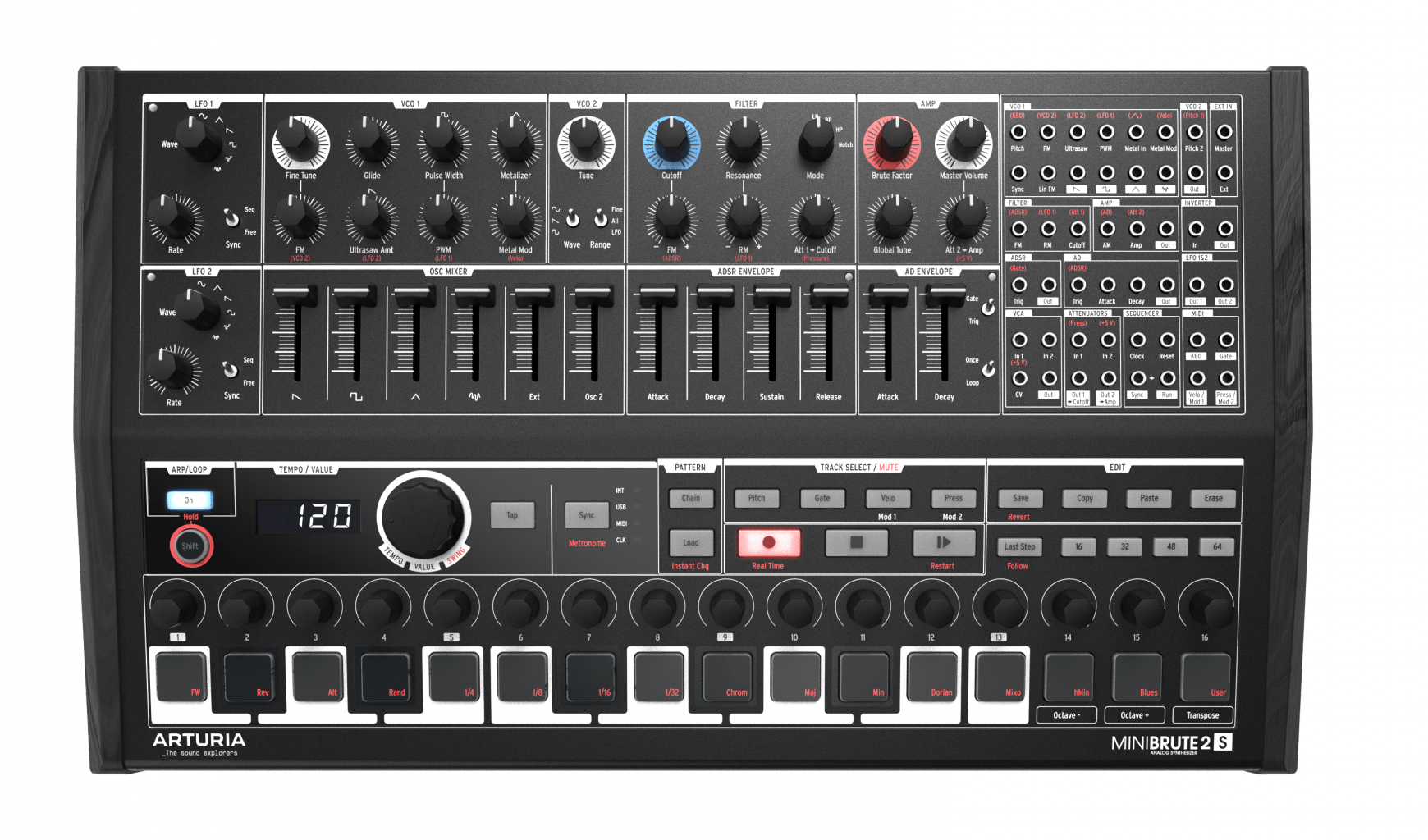
Task: Click the Osc 2 mixer fader
Action: [x=593, y=296]
